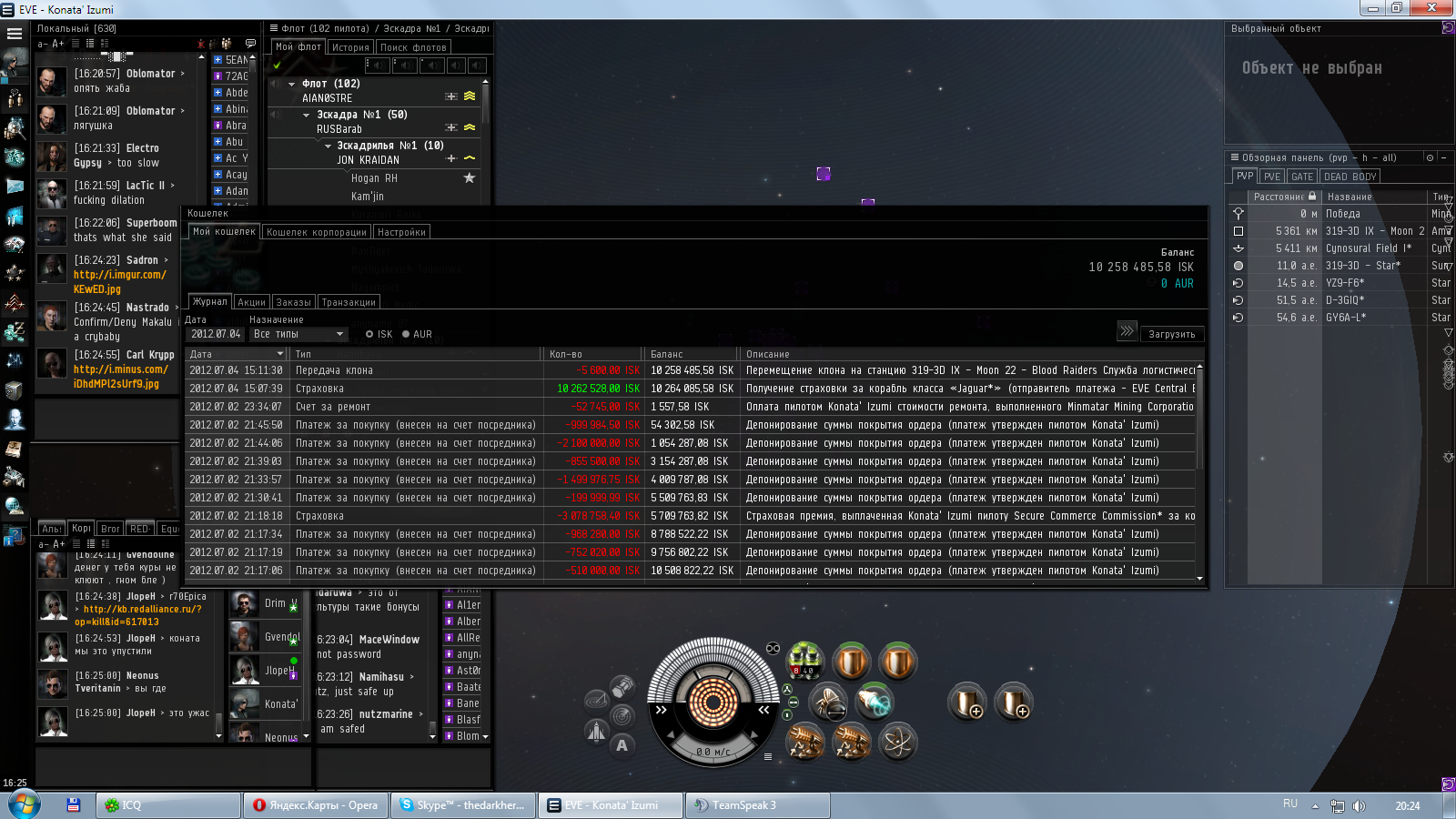Open the date field 2012.07.04 in the wallet journal

(216, 334)
